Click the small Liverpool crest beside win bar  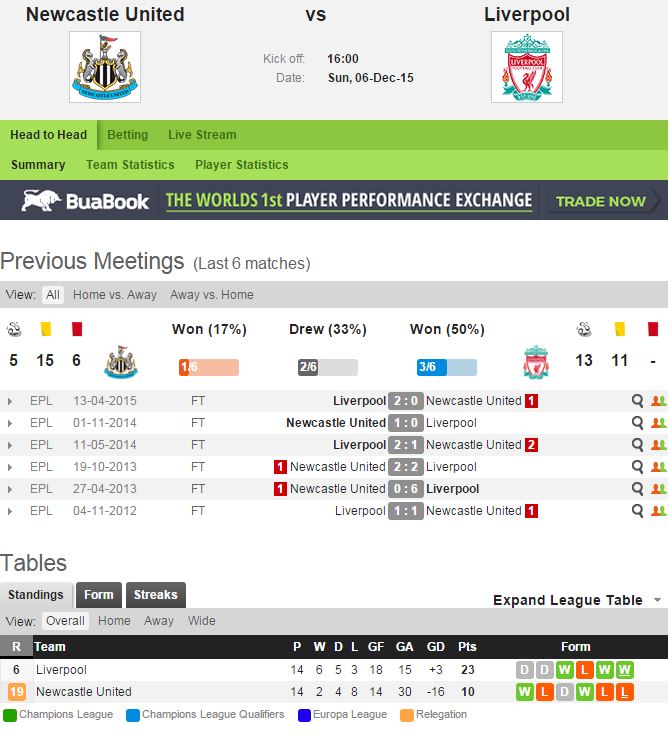tap(536, 362)
